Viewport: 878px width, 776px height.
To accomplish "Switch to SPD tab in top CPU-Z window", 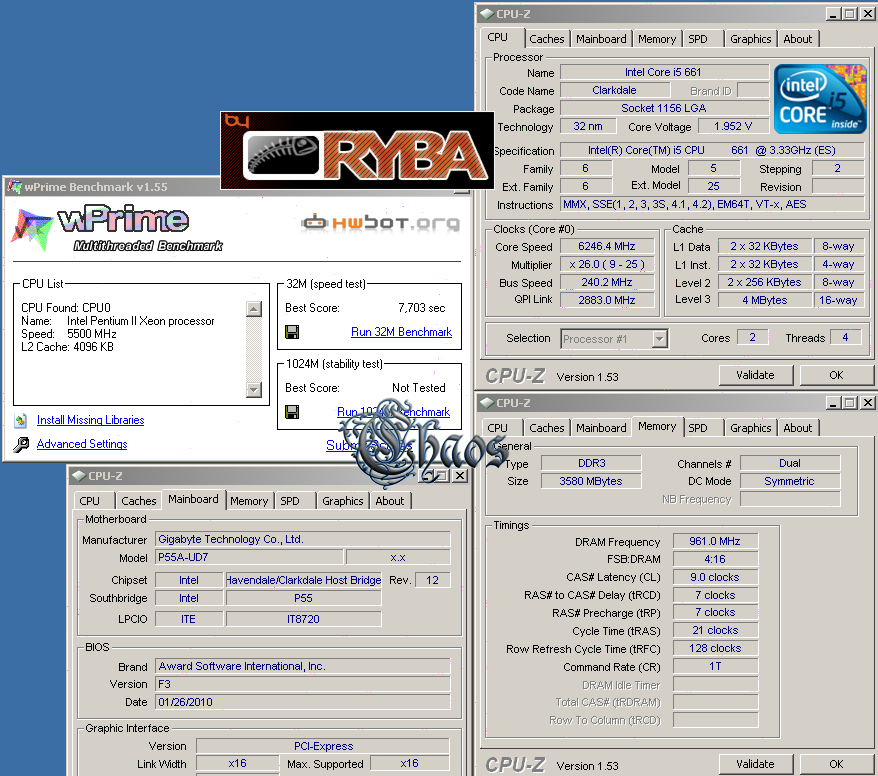I will 698,39.
